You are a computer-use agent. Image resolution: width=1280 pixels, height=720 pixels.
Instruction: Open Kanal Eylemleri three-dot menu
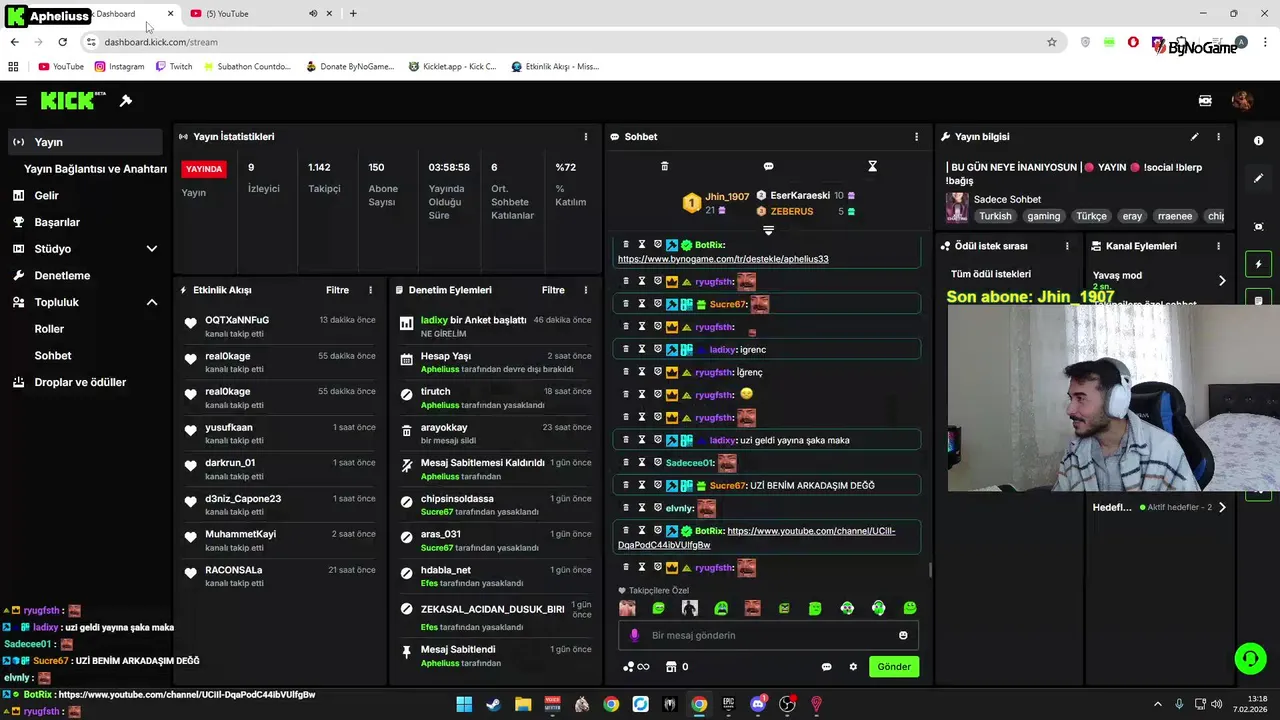[x=1218, y=246]
